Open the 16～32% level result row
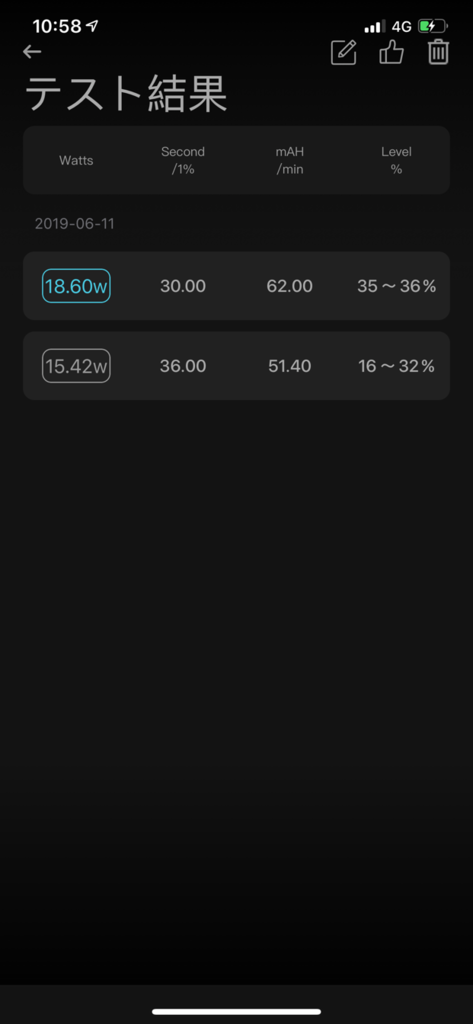 tap(236, 366)
